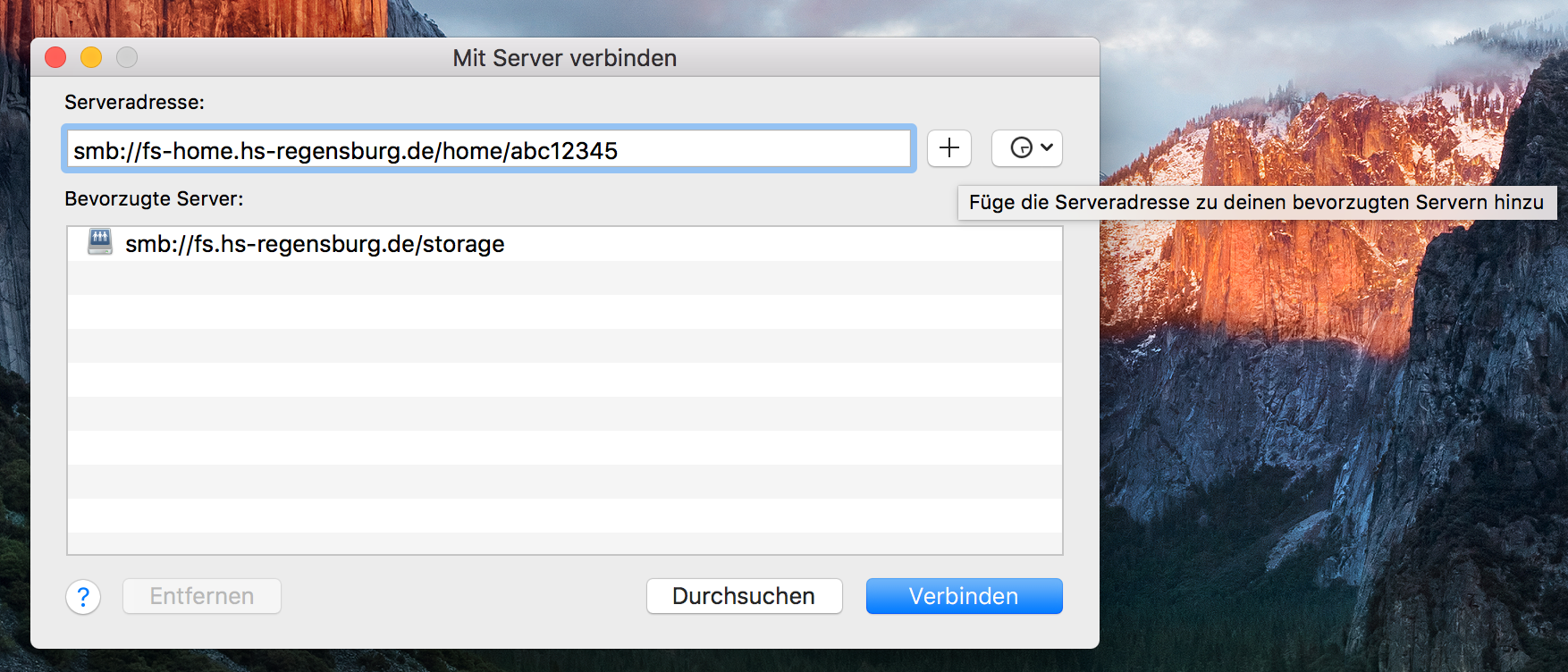Add server address to favorites with plus button
This screenshot has height=672, width=1568.
tap(948, 148)
